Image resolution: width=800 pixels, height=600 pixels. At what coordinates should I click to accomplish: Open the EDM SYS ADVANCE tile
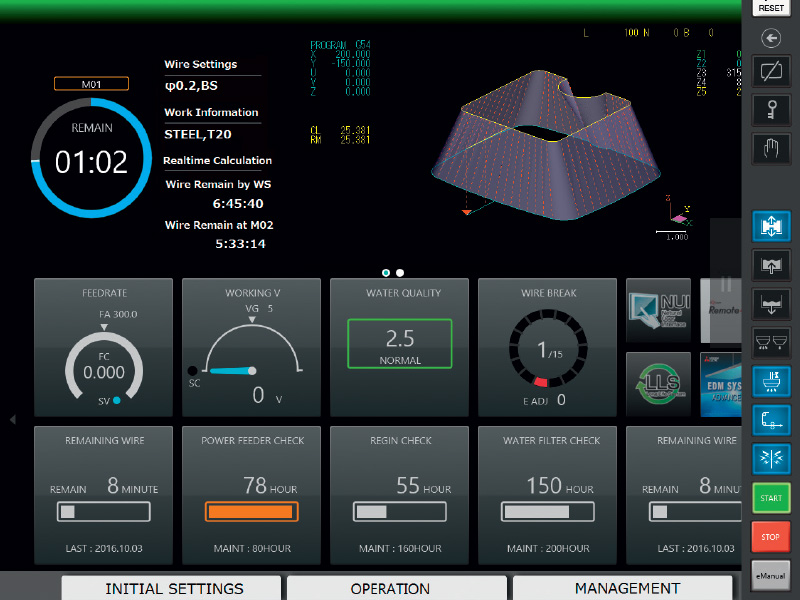(x=721, y=384)
